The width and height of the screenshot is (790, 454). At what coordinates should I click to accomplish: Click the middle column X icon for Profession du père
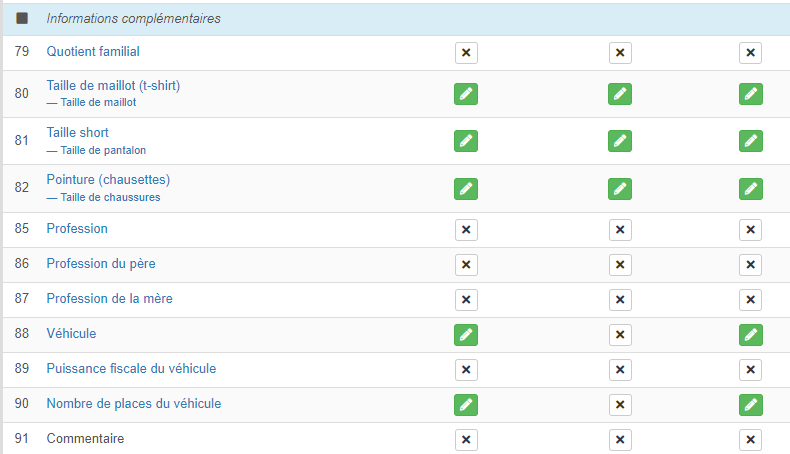click(620, 265)
